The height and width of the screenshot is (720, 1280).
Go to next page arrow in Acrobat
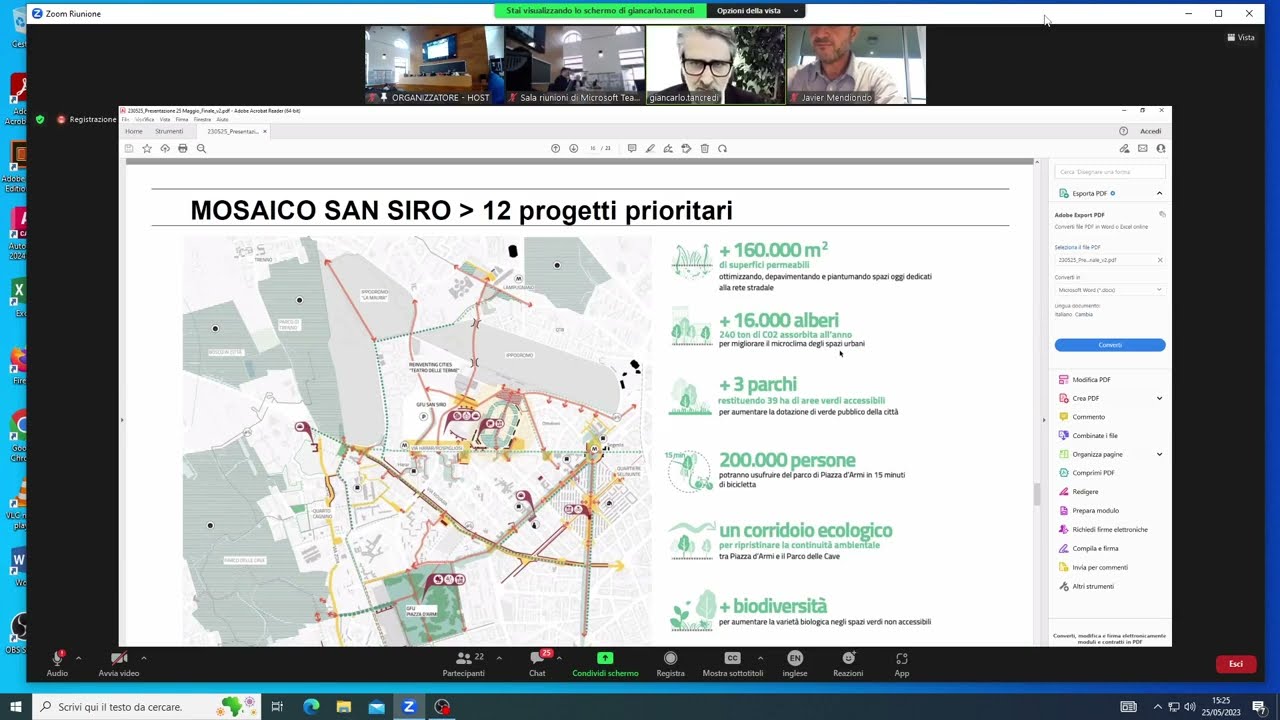pos(574,148)
